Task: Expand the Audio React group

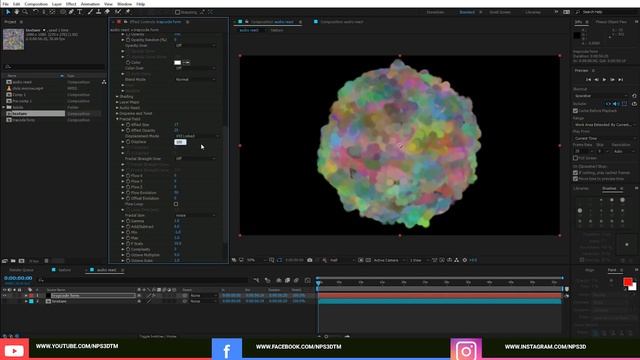Action: [117, 108]
